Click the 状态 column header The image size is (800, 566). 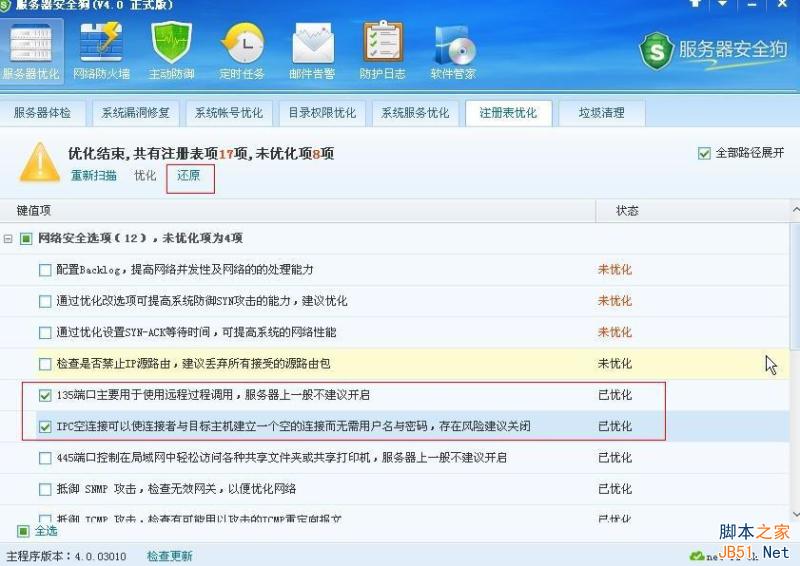point(627,211)
